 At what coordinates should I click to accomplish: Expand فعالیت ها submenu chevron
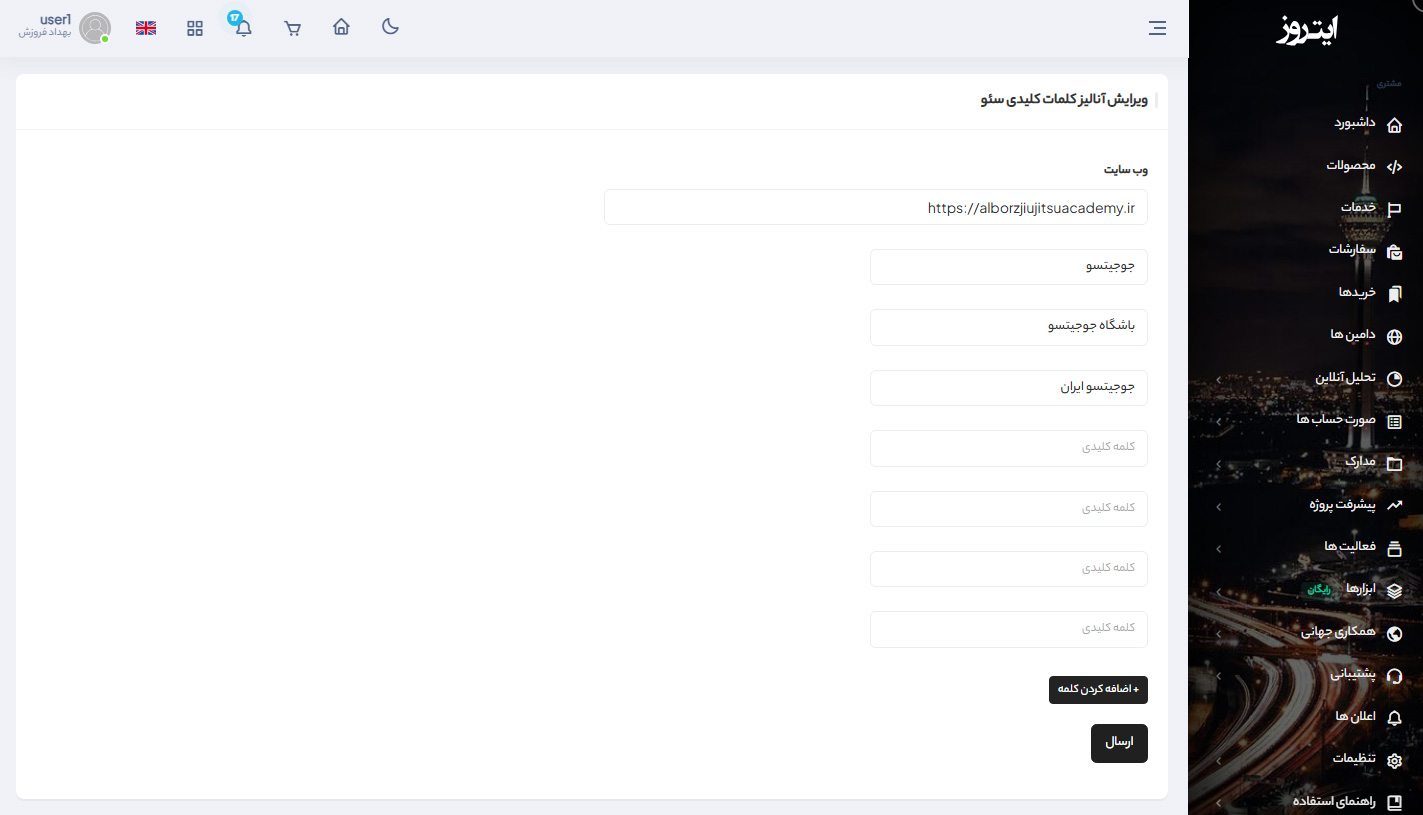(1218, 549)
